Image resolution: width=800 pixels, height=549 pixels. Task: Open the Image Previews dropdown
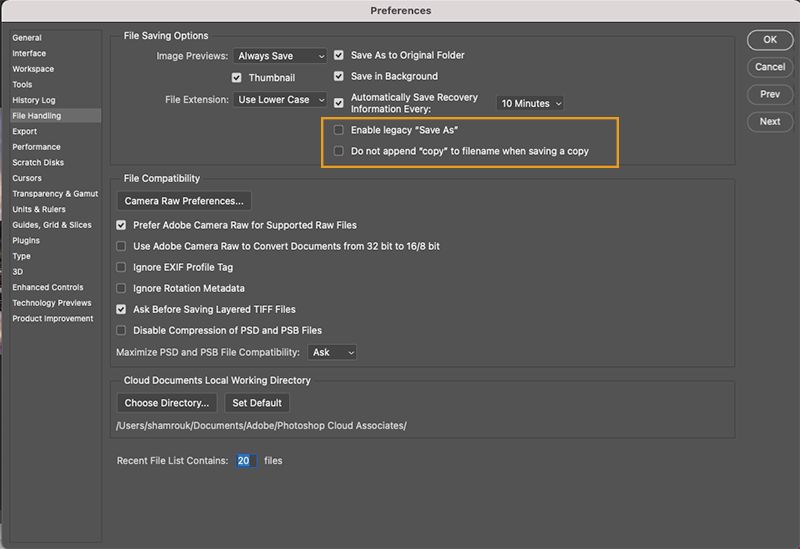280,56
